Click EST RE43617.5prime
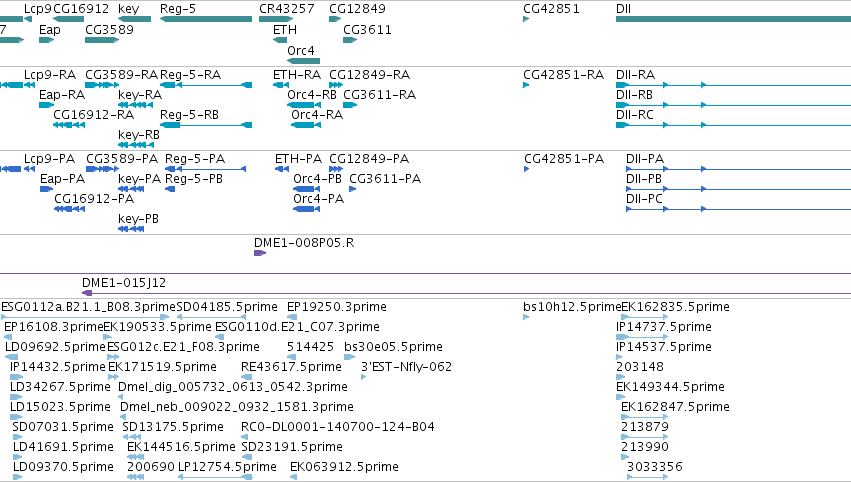Image resolution: width=851 pixels, height=482 pixels. coord(246,377)
